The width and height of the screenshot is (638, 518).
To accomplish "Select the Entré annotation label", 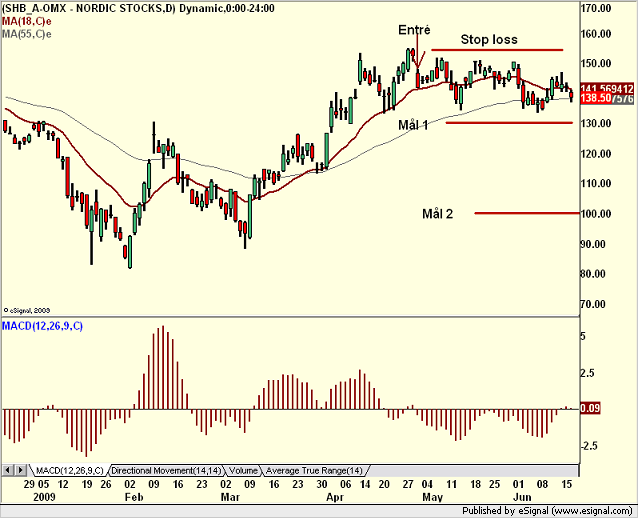I will [x=414, y=30].
